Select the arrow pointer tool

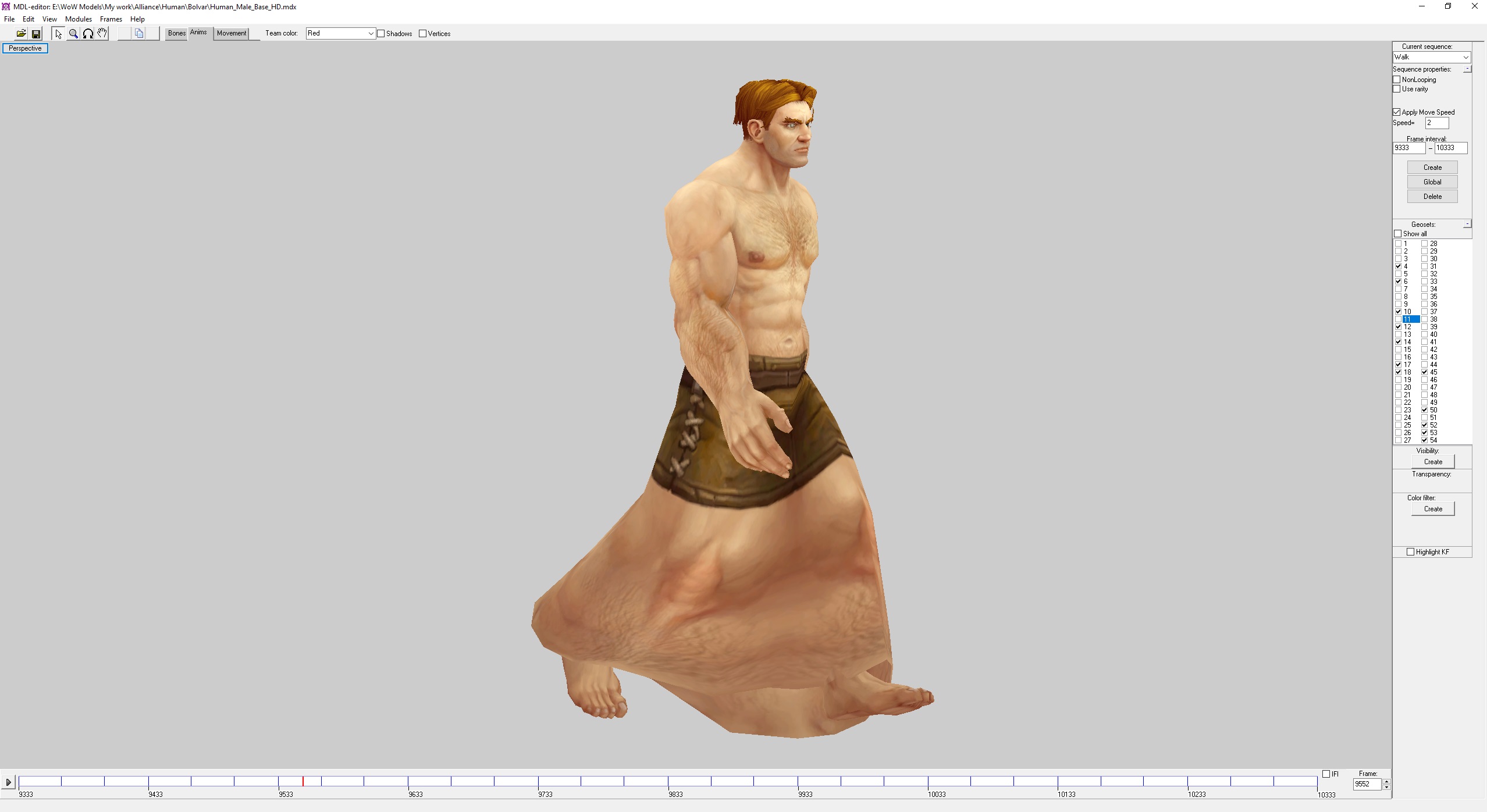click(58, 34)
